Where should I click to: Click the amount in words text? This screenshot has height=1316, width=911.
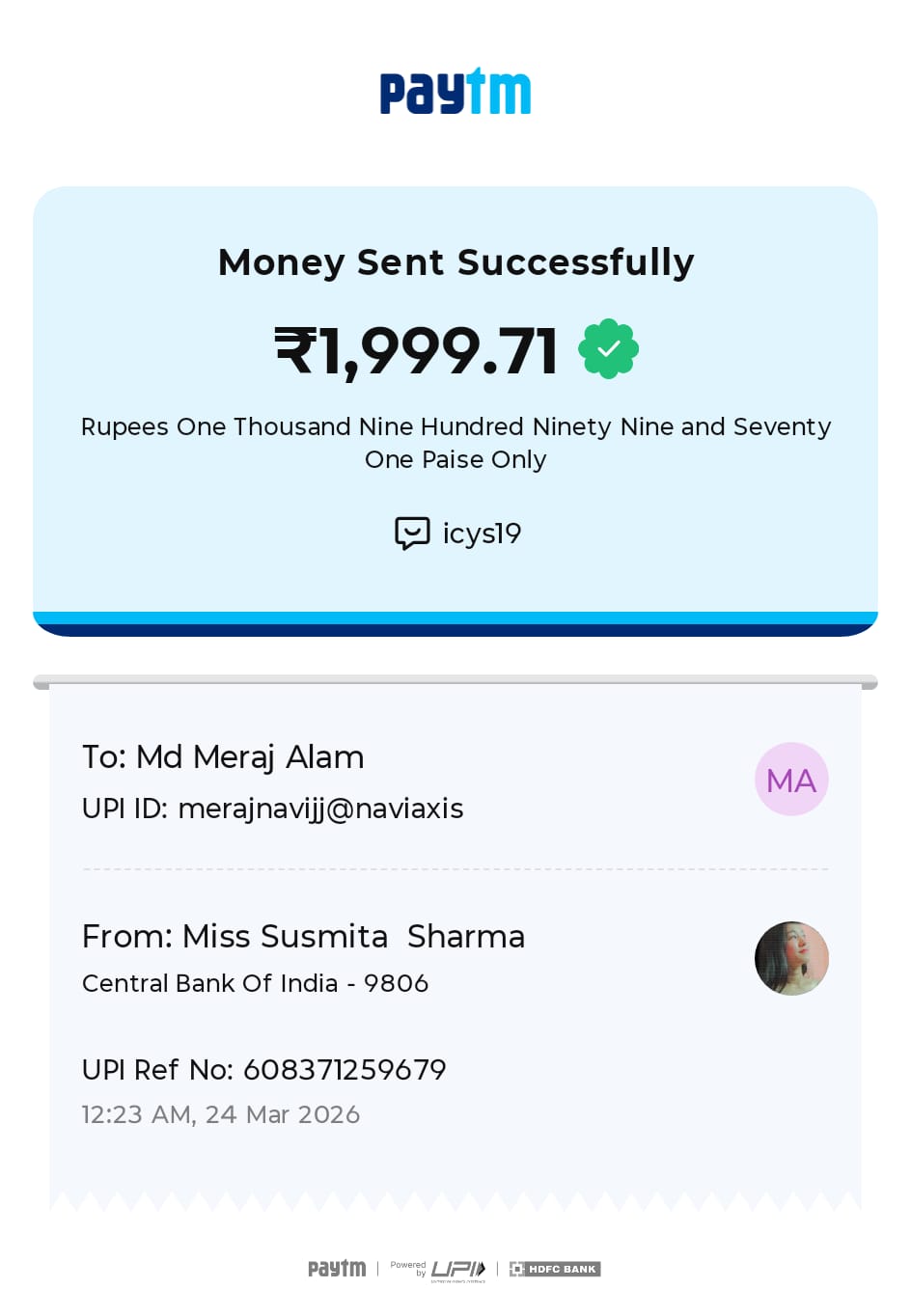pyautogui.click(x=455, y=443)
